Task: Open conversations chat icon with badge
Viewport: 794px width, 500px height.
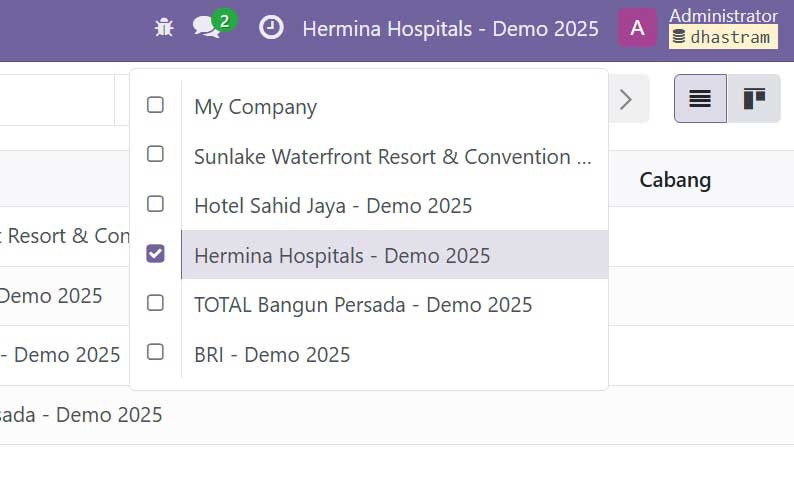Action: 214,24
